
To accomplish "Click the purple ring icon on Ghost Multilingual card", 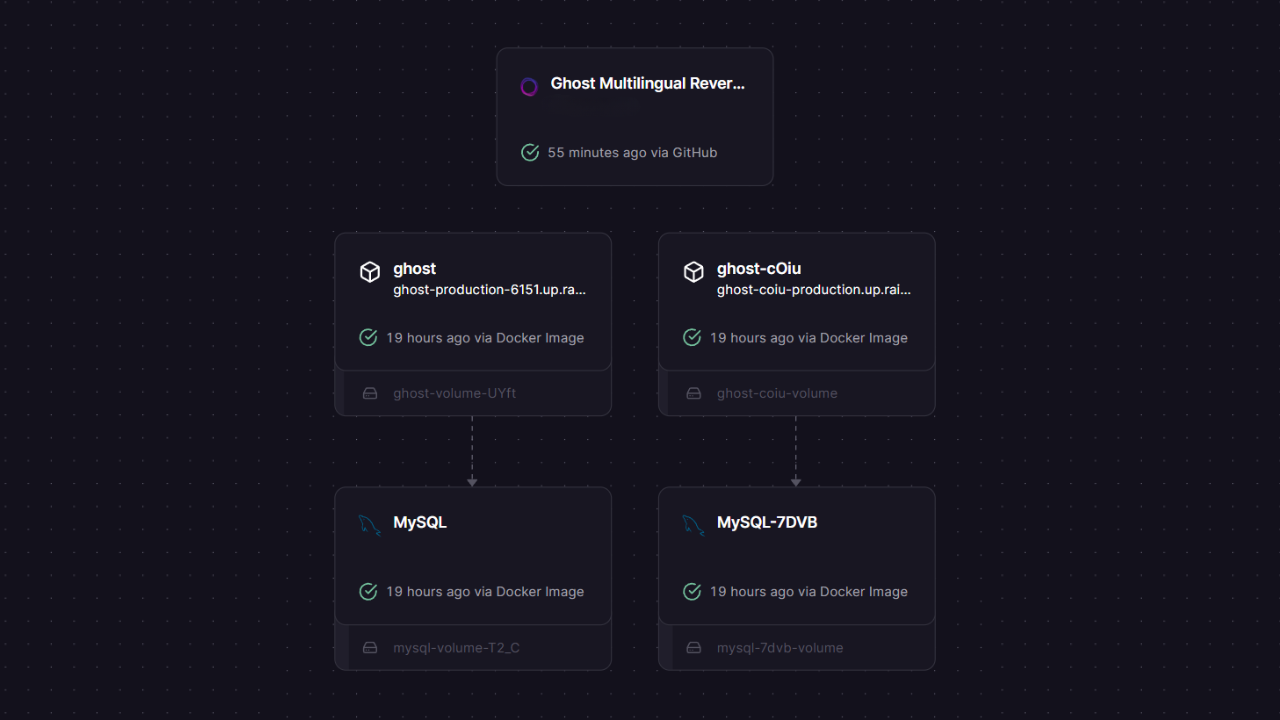I will tap(529, 87).
